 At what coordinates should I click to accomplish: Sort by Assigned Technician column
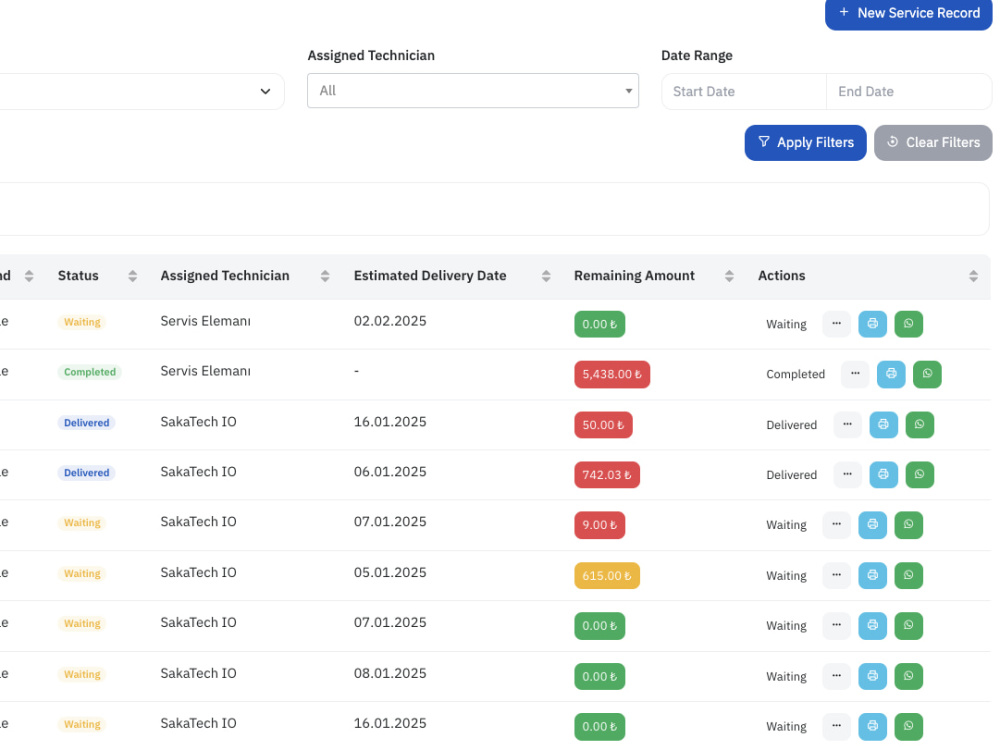coord(325,276)
